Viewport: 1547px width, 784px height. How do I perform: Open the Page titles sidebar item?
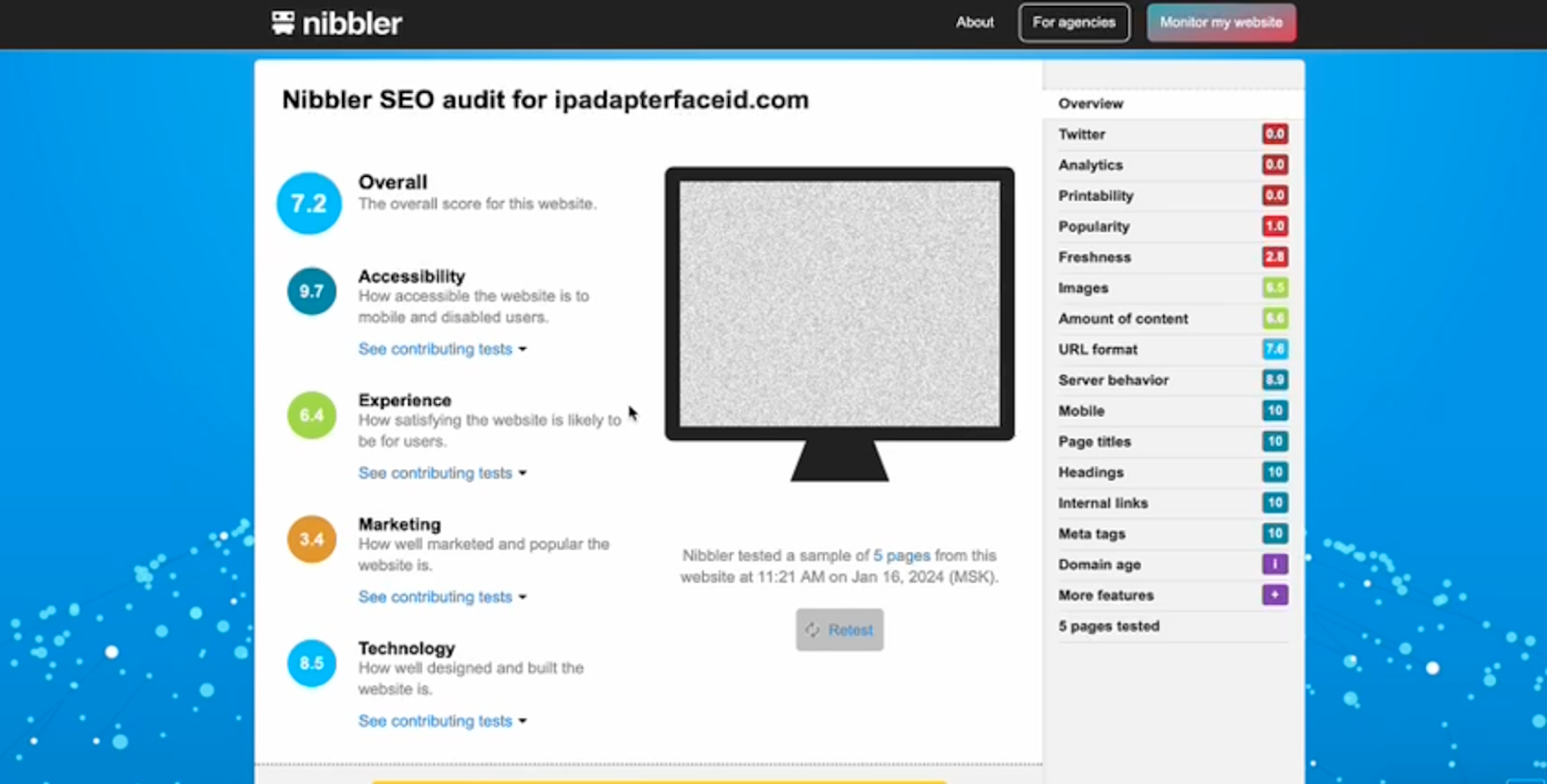[x=1173, y=442]
